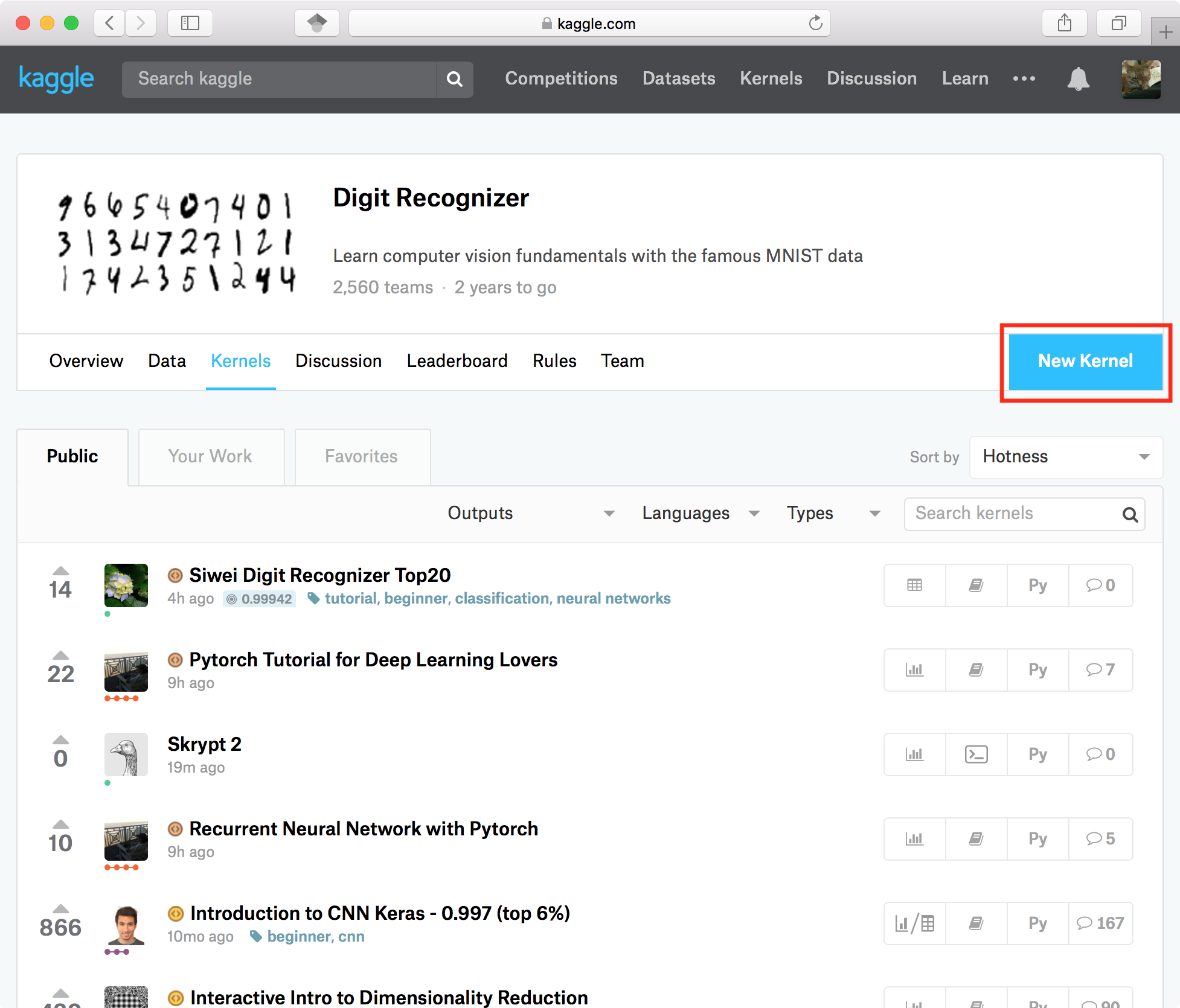Upvote the Pytorch Tutorial for Deep Learning kernel
Image resolution: width=1180 pixels, height=1008 pixels.
(x=60, y=656)
